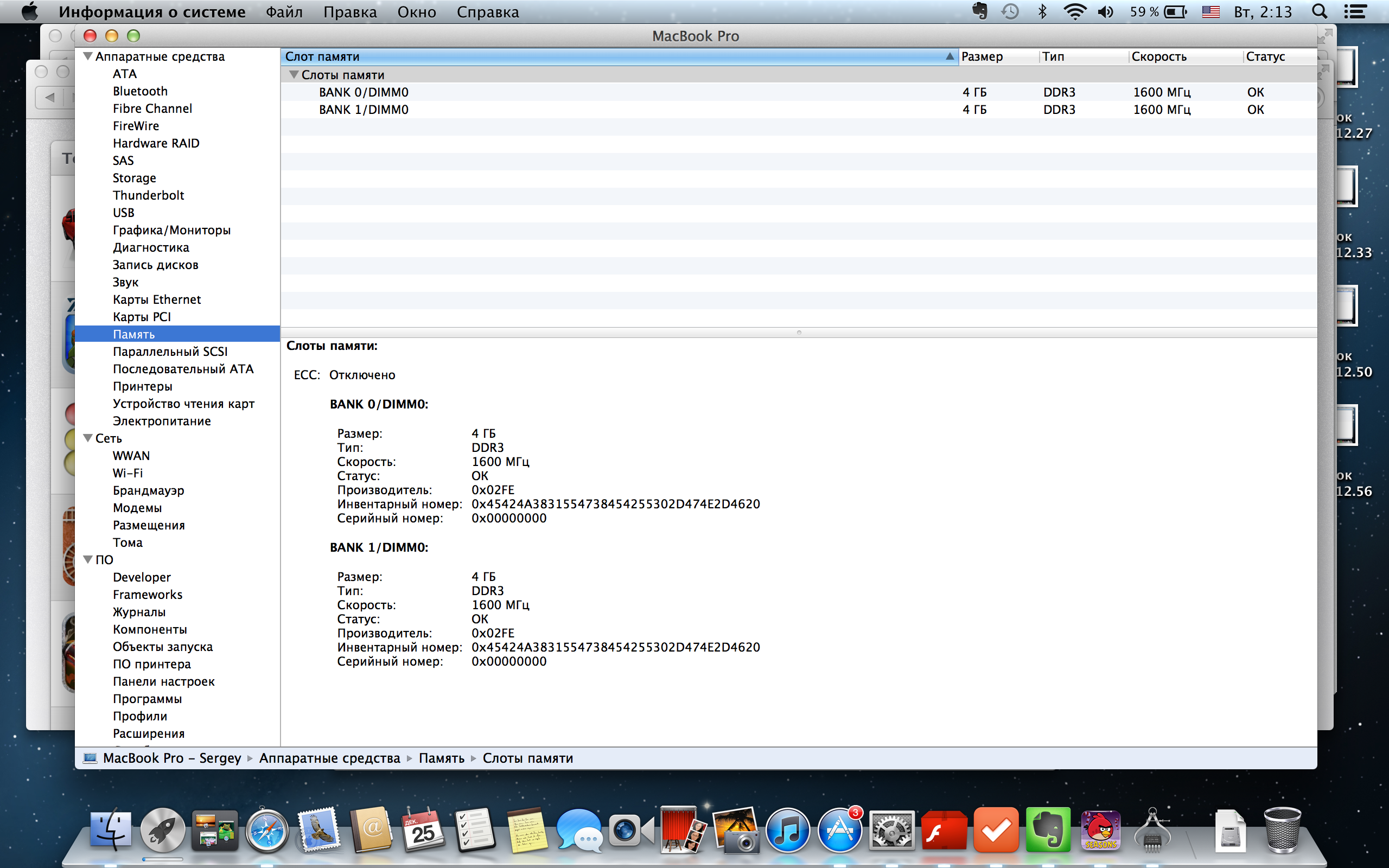Open iTunes music note icon
Viewport: 1389px width, 868px height.
click(x=787, y=830)
